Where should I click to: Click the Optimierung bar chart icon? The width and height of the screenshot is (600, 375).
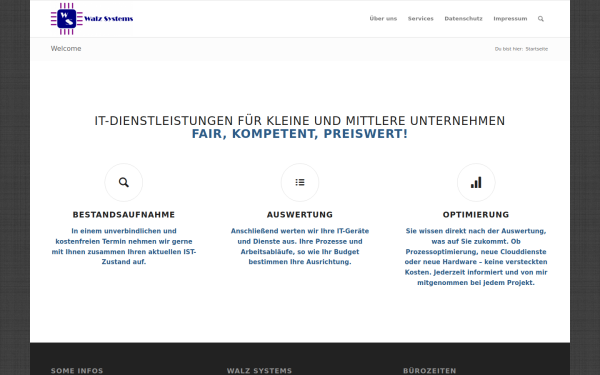tap(476, 183)
